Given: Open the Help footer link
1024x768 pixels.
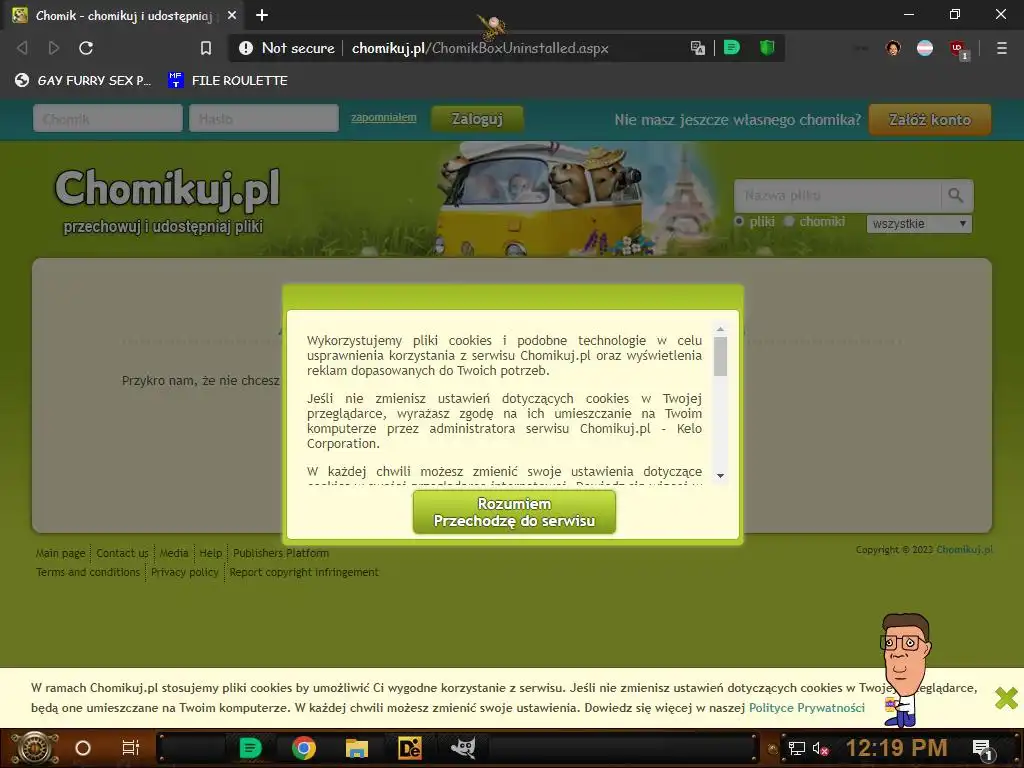Looking at the screenshot, I should coord(210,553).
